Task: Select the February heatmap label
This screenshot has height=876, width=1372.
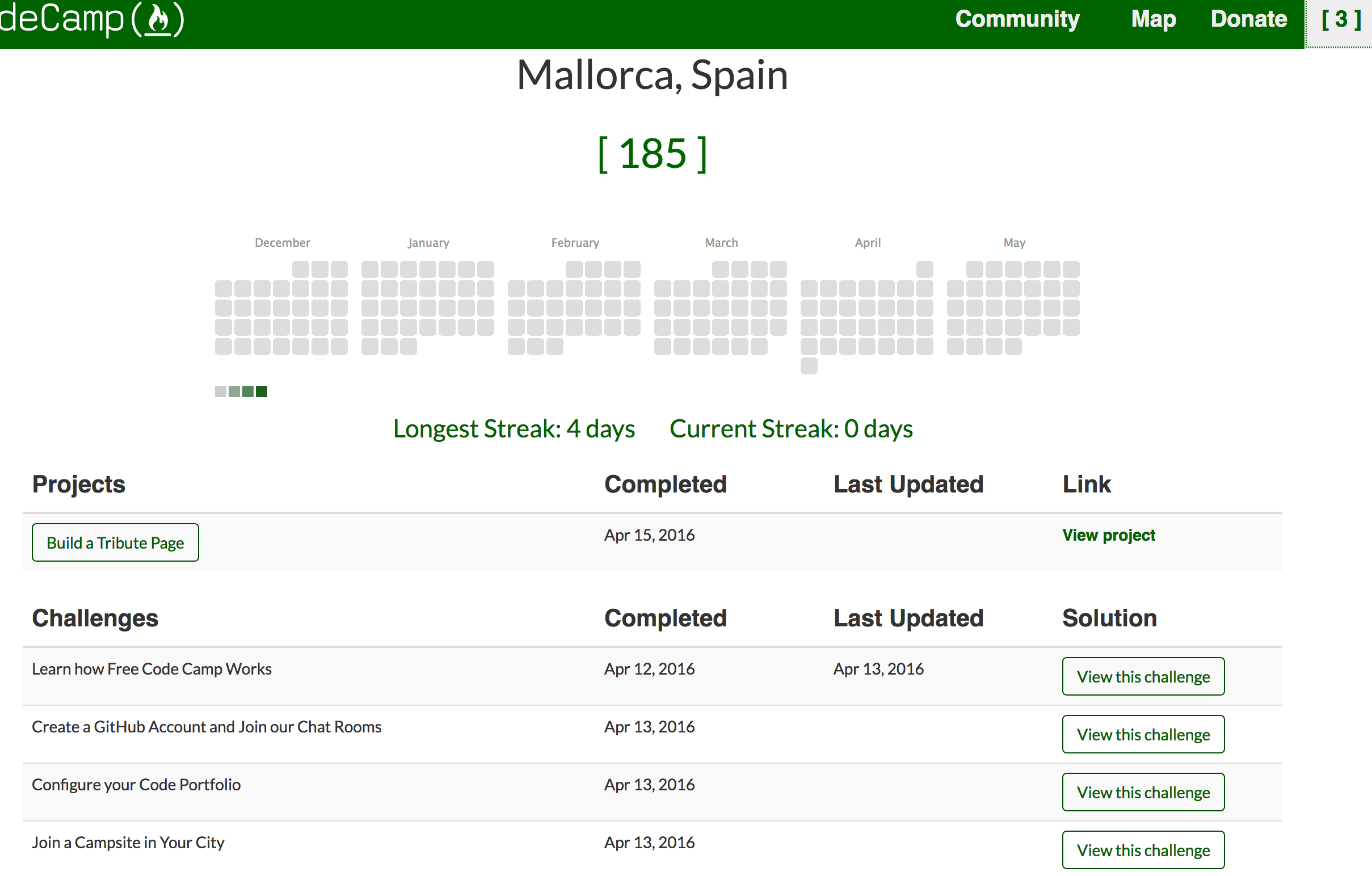Action: [575, 243]
